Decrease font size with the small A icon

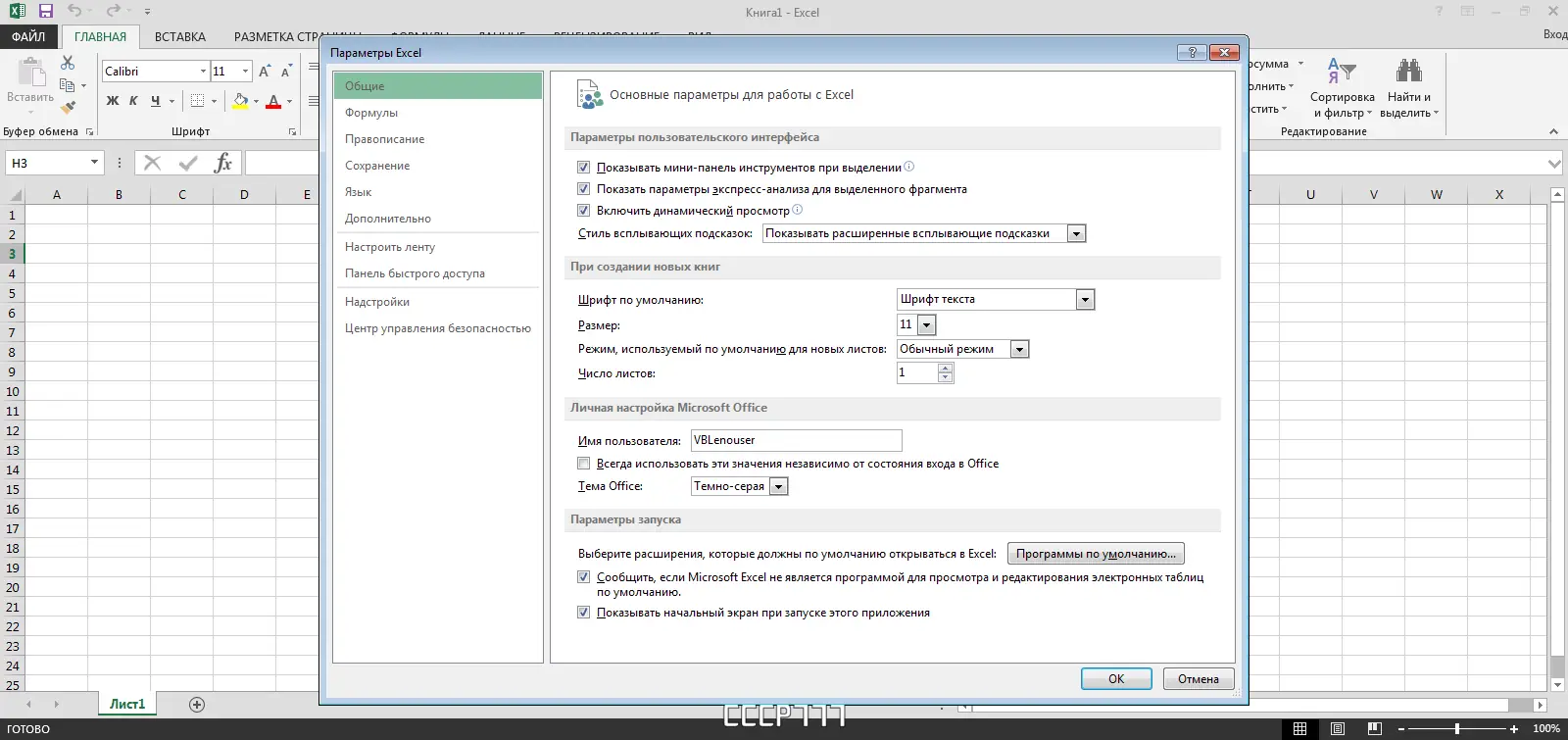tap(286, 72)
